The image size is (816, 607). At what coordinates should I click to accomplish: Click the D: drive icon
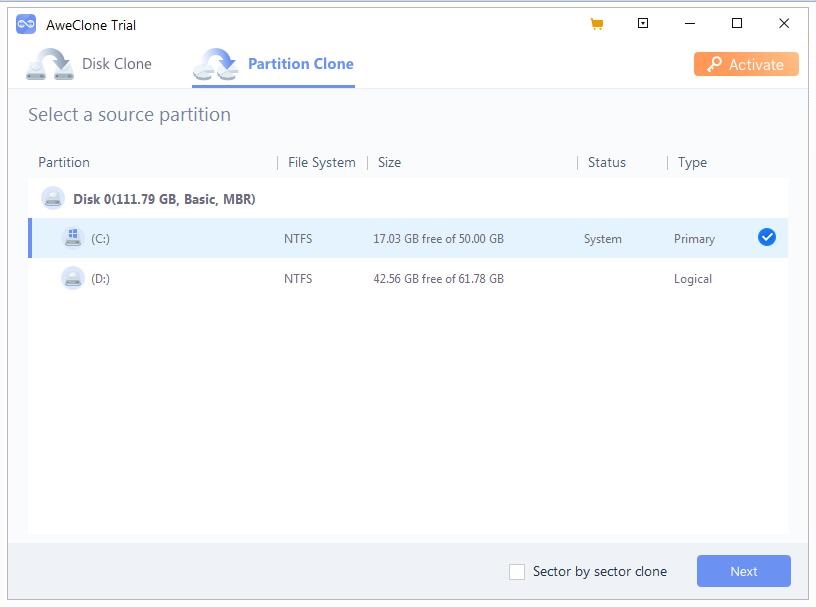click(x=73, y=278)
